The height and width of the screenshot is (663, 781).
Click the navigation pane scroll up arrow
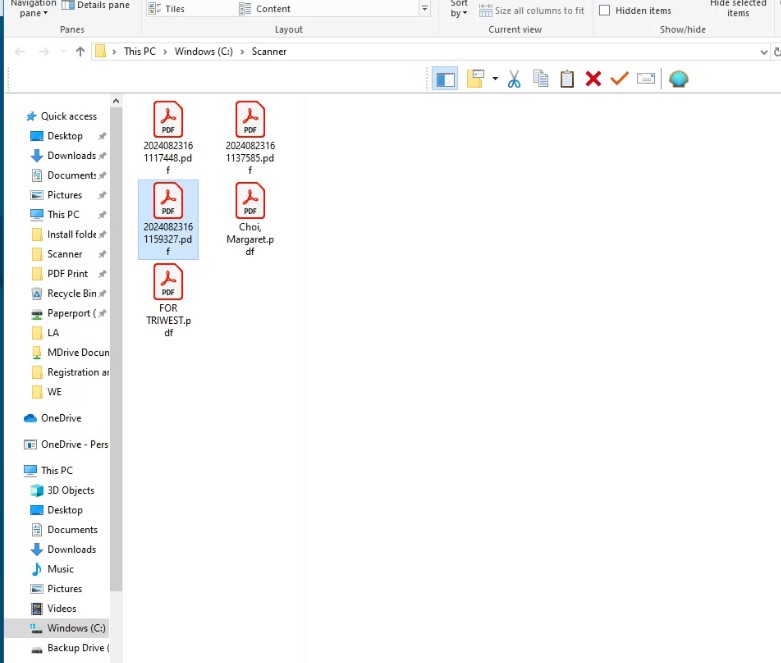(x=116, y=101)
